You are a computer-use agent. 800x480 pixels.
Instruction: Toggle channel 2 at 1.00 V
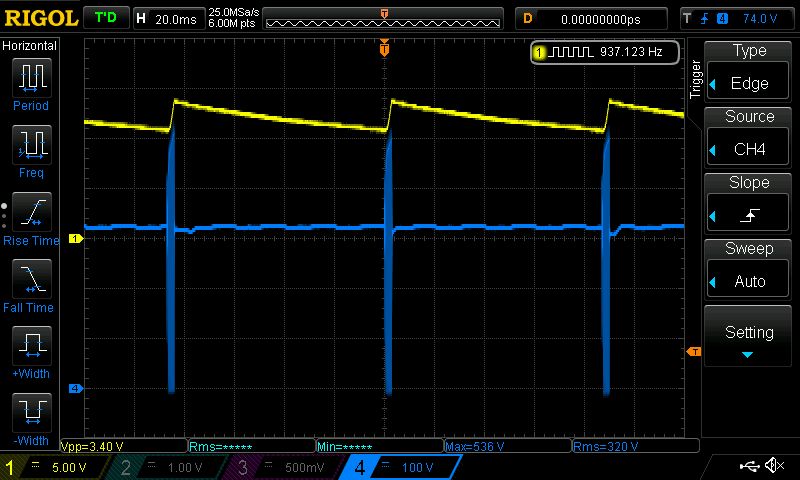pos(168,467)
